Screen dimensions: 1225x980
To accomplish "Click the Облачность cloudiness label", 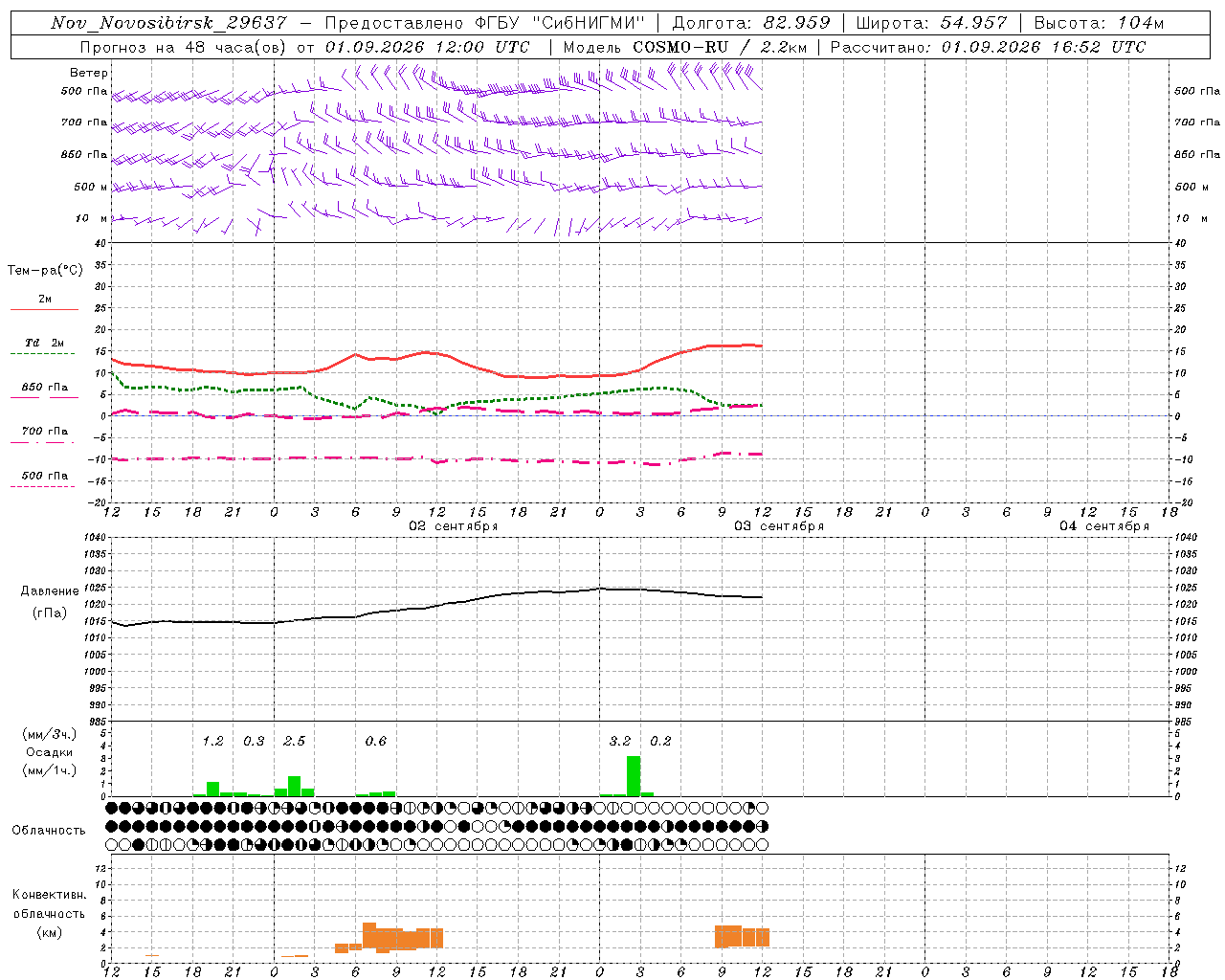I will (x=49, y=830).
